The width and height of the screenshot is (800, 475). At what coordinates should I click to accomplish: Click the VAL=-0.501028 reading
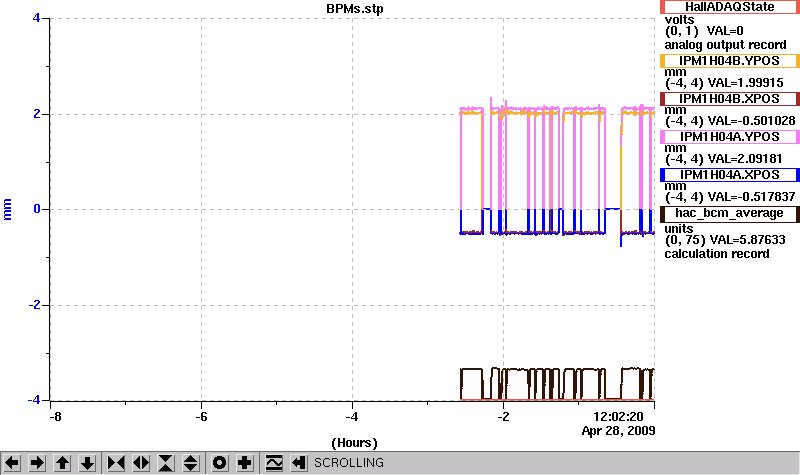pos(751,121)
